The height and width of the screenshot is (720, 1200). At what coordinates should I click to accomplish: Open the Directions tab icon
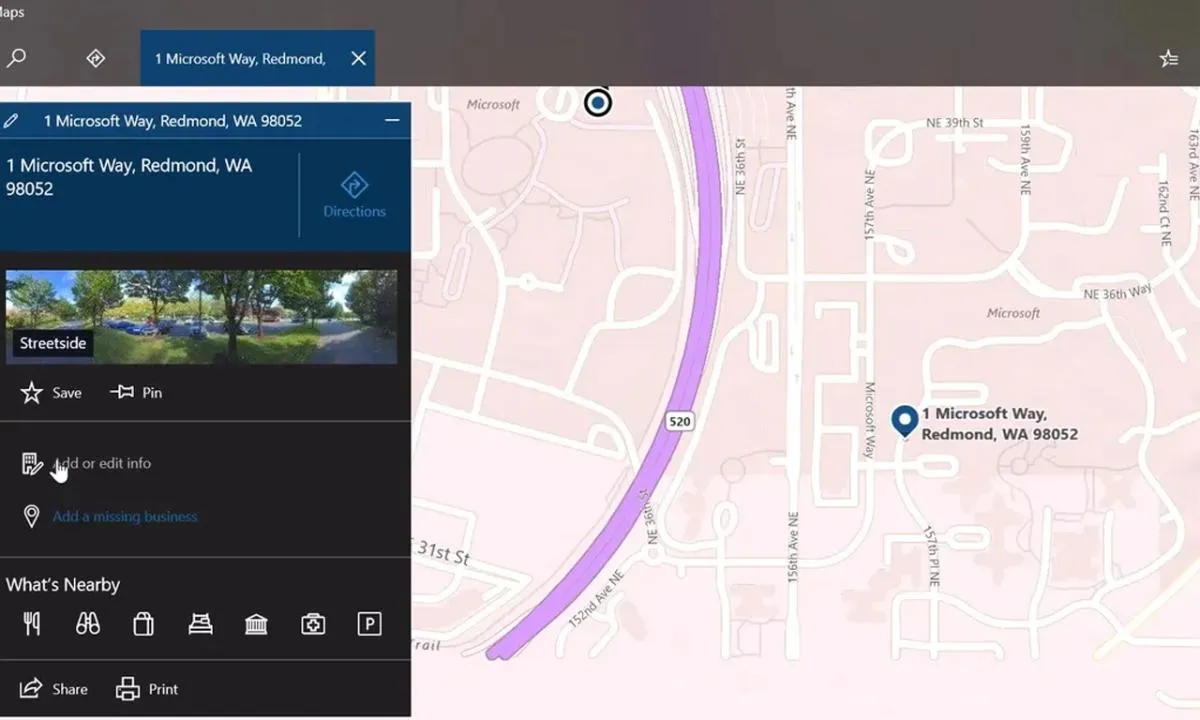(96, 58)
